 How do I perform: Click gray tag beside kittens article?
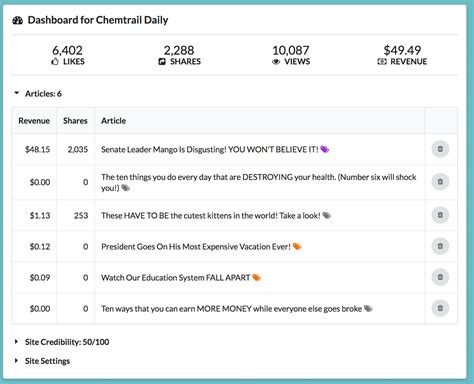point(327,216)
